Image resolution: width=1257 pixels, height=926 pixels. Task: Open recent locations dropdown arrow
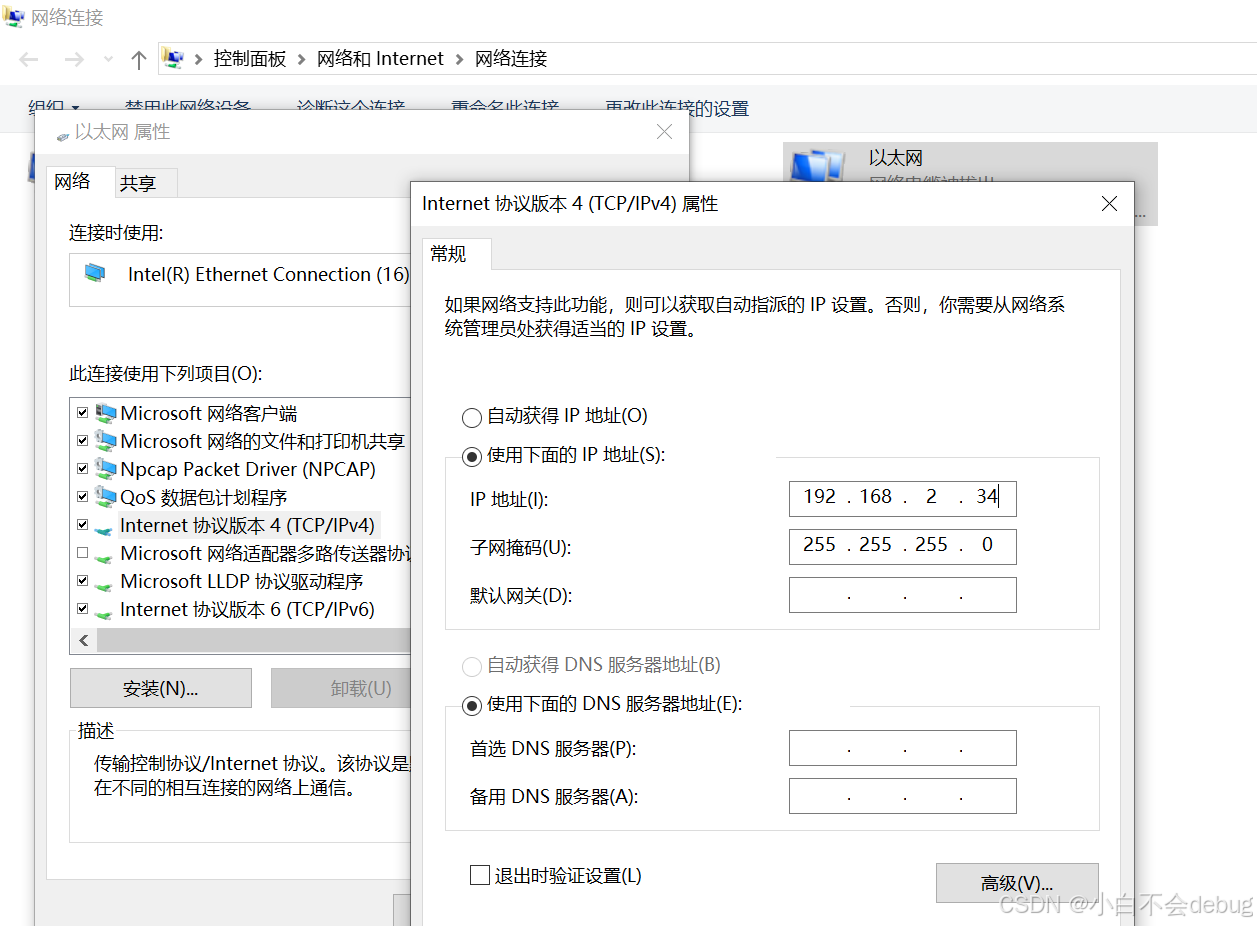pos(109,60)
